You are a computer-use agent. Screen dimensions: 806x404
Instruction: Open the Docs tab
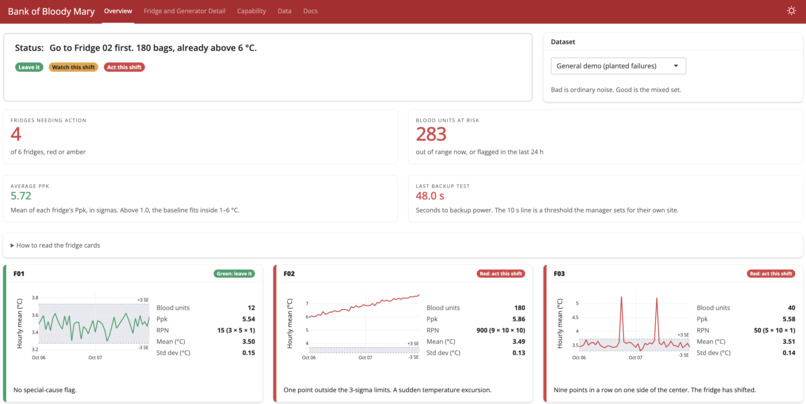[x=310, y=11]
